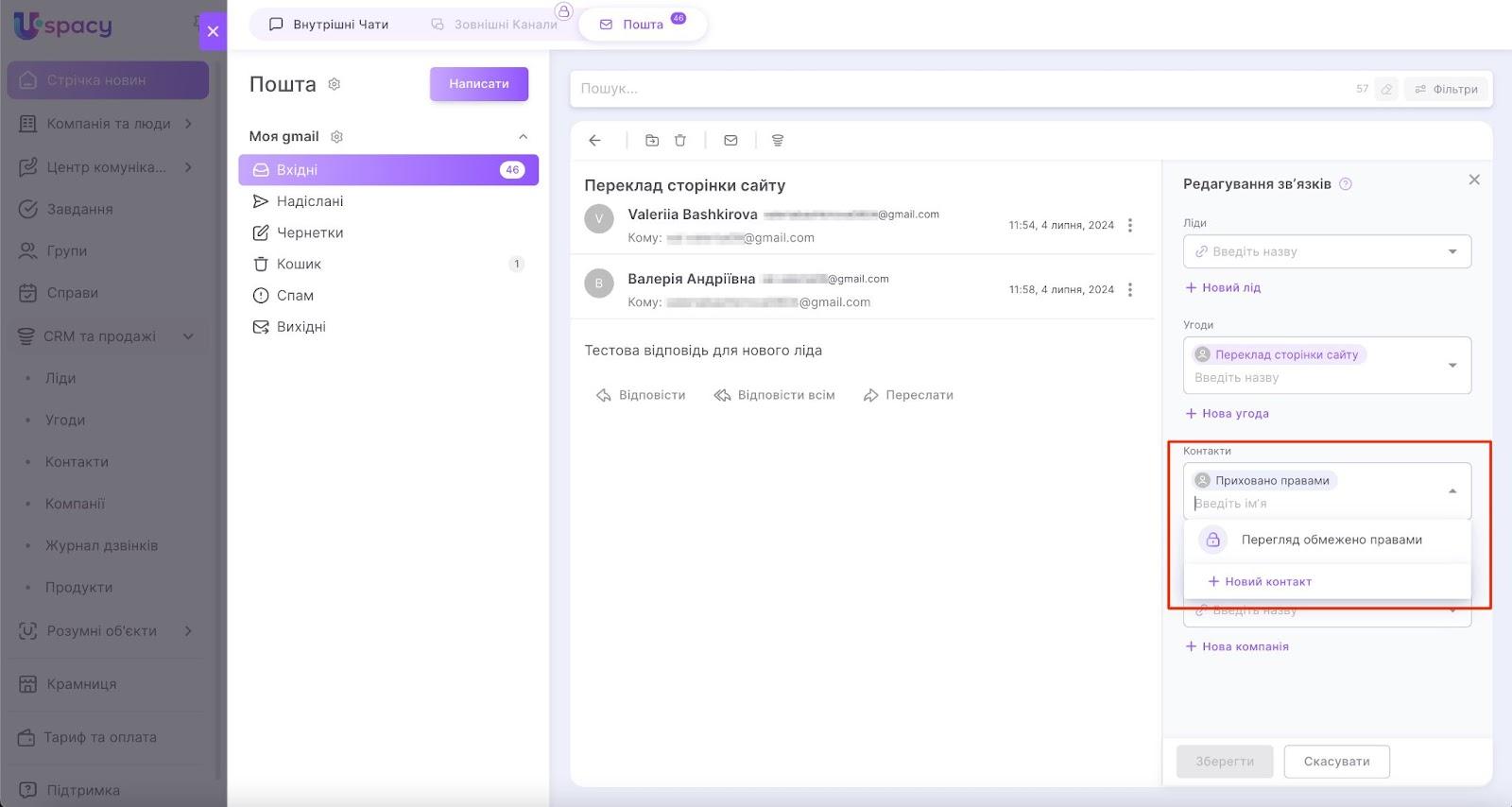Expand Компанія та люди submenu chevron

point(189,123)
